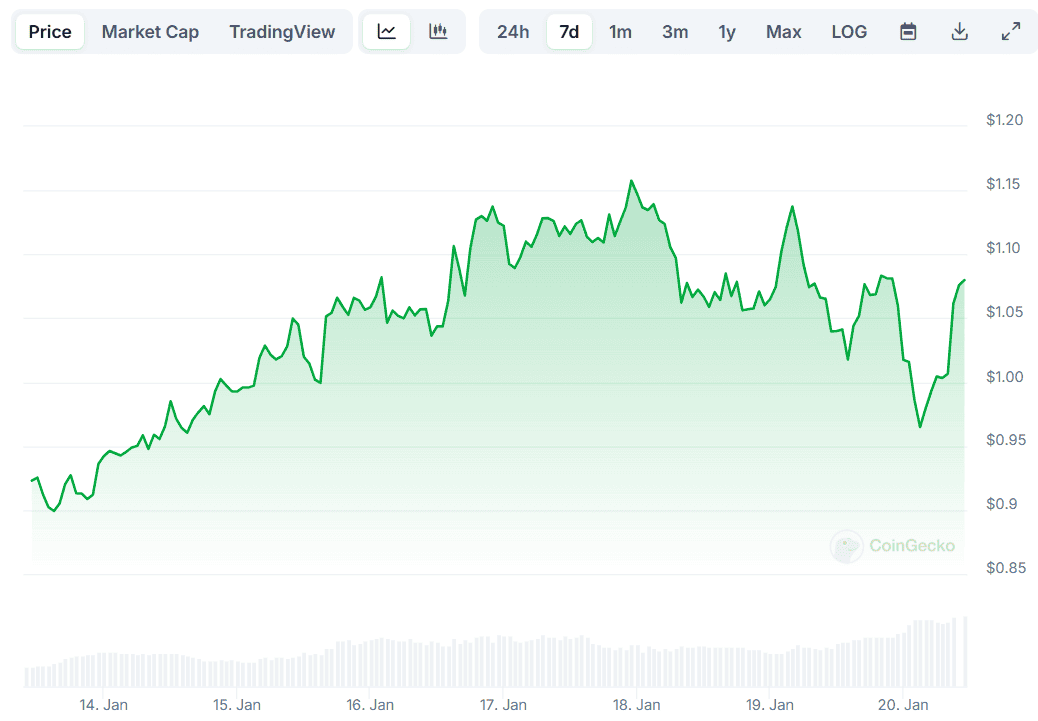Click the 15. Jan date label
This screenshot has height=721, width=1038.
236,705
